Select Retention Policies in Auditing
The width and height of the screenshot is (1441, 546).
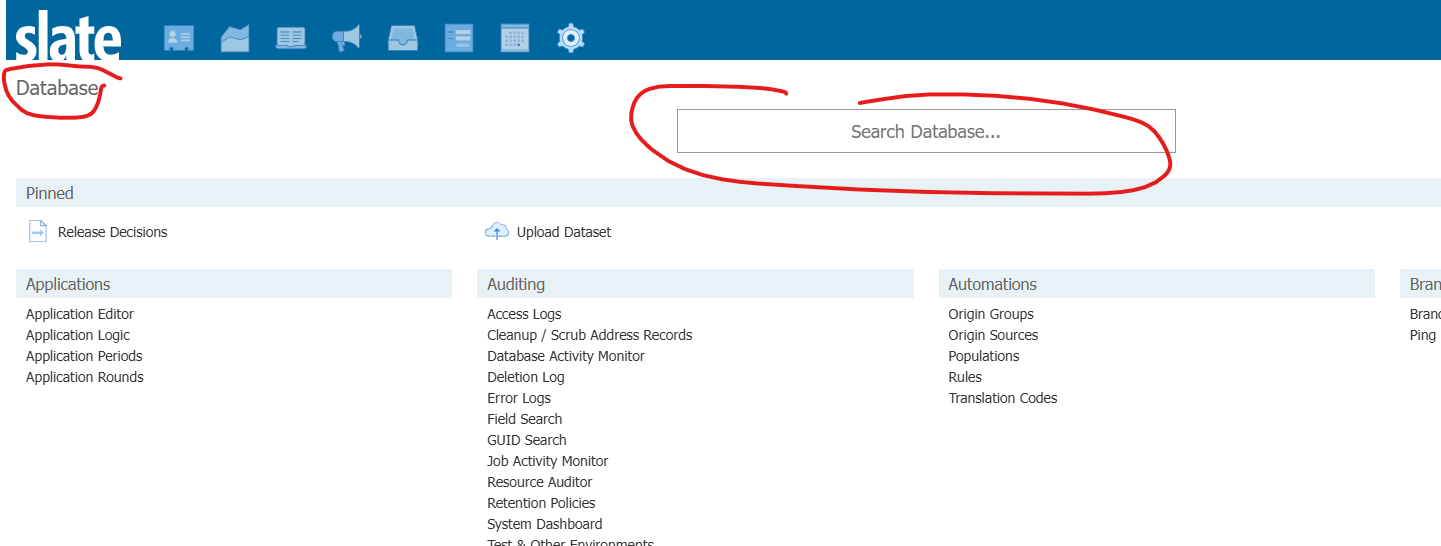541,503
